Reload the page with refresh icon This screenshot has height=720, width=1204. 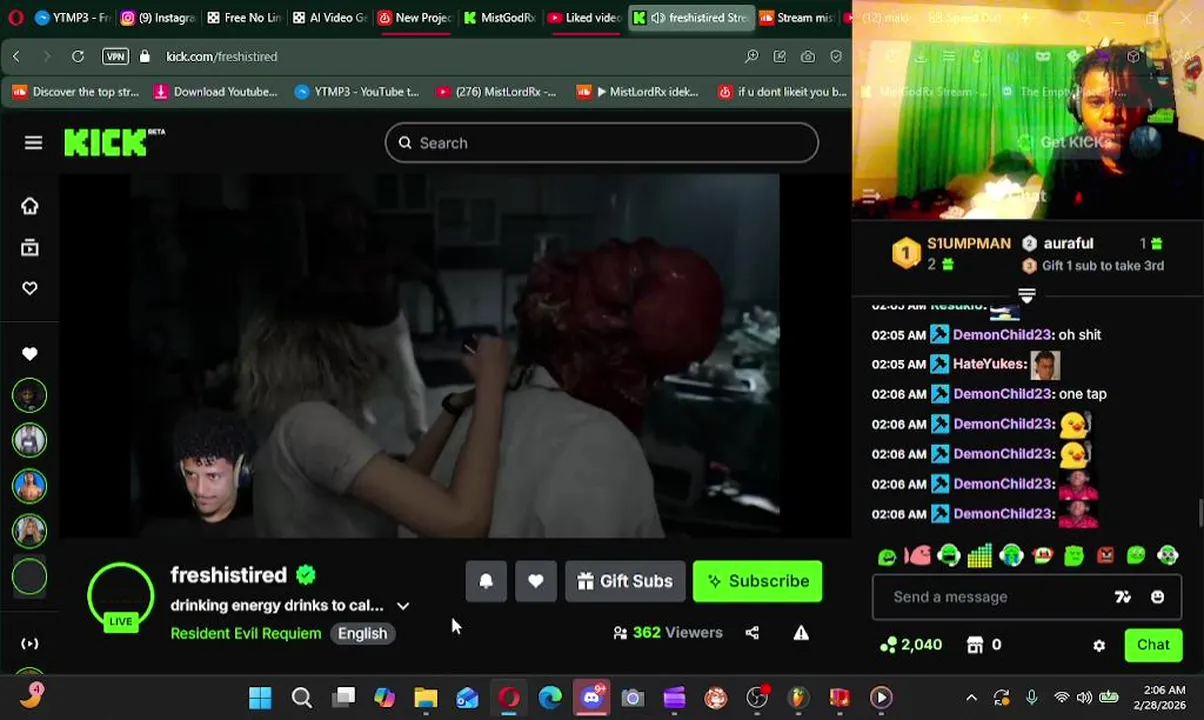point(77,57)
